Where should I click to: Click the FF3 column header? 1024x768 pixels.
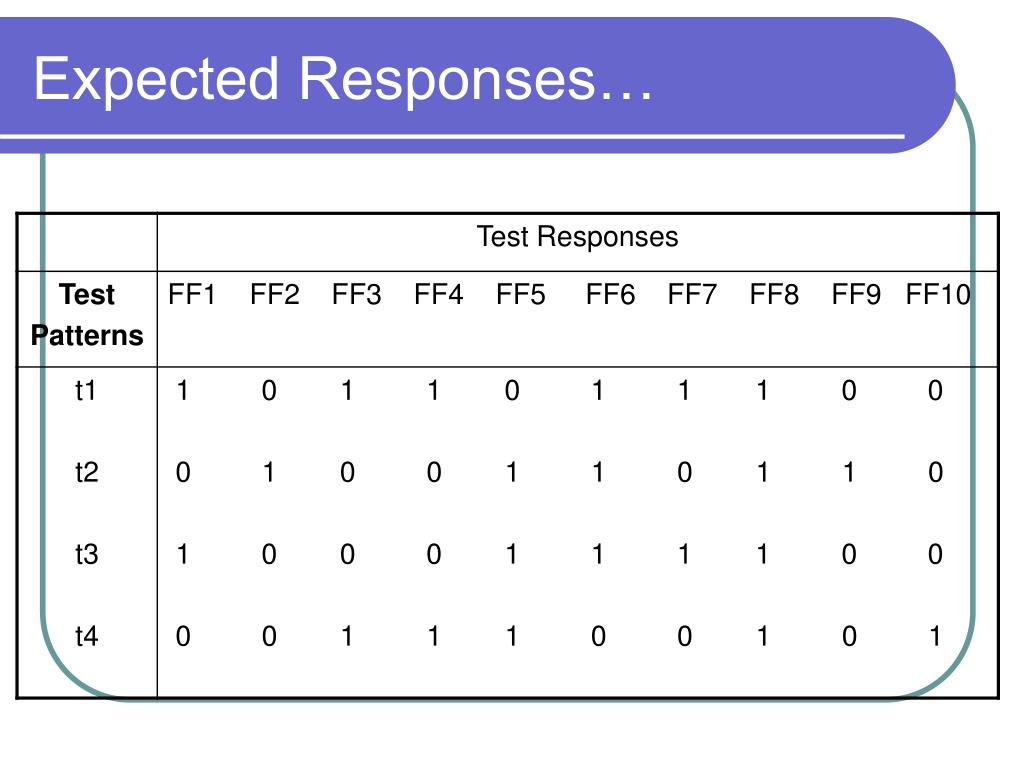(357, 295)
